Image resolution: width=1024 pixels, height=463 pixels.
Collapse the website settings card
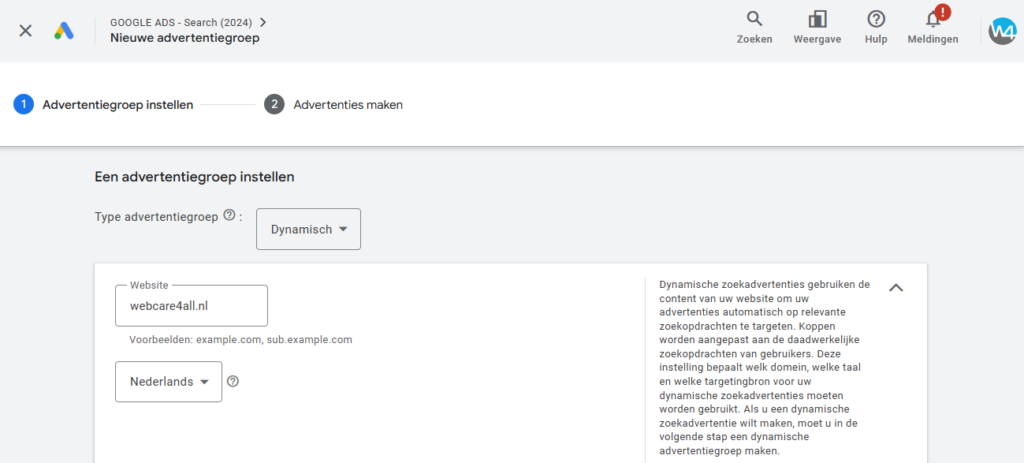point(896,288)
